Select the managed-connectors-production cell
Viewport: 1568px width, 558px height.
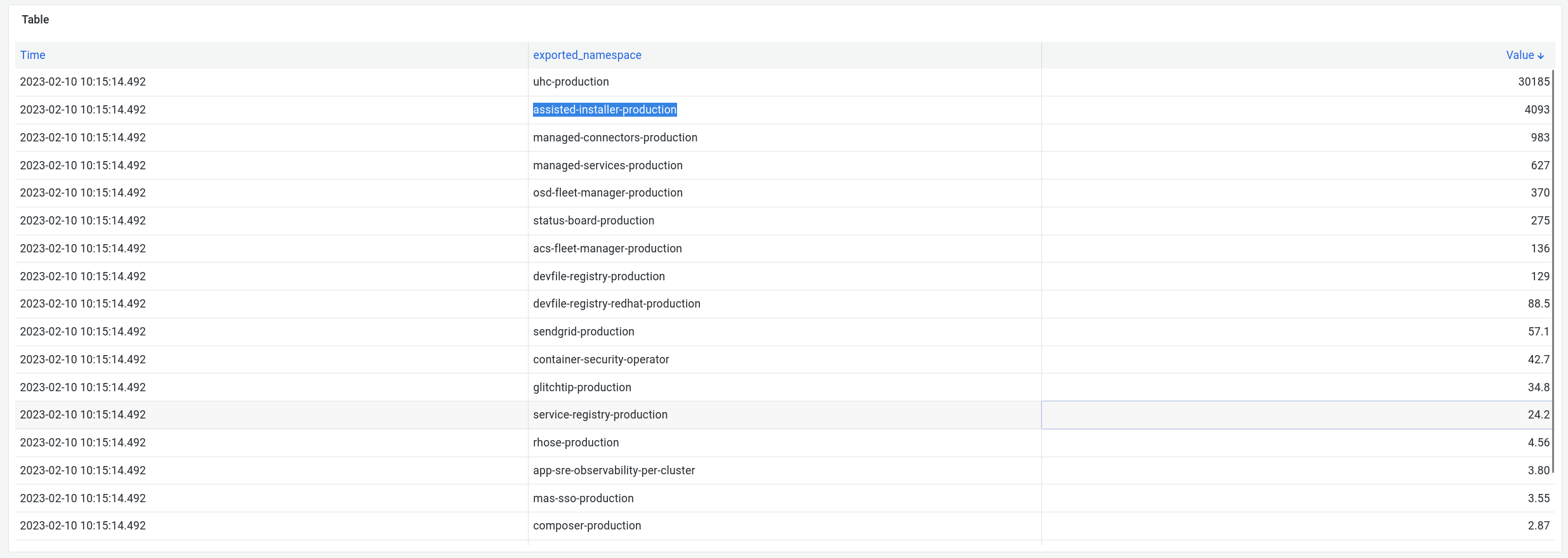[615, 138]
